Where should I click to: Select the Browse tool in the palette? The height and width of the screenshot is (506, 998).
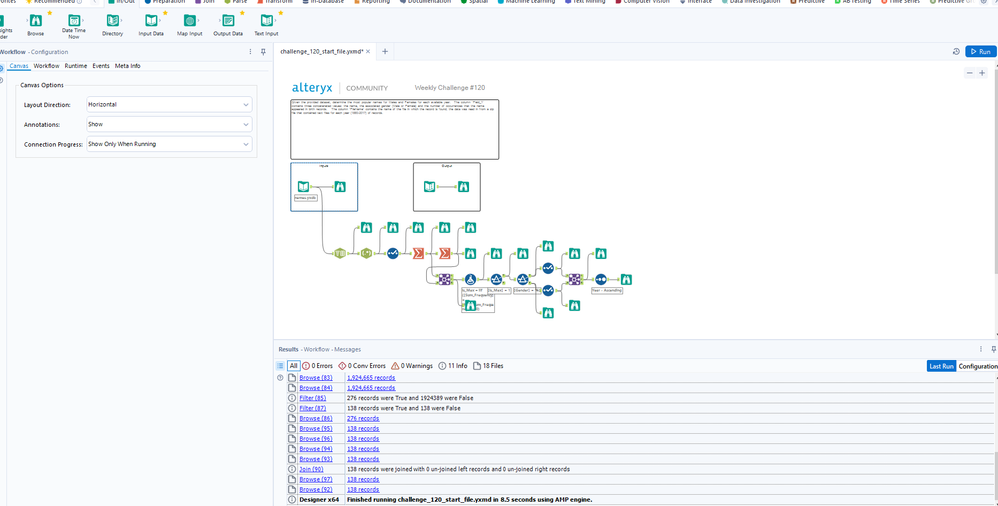coord(36,24)
